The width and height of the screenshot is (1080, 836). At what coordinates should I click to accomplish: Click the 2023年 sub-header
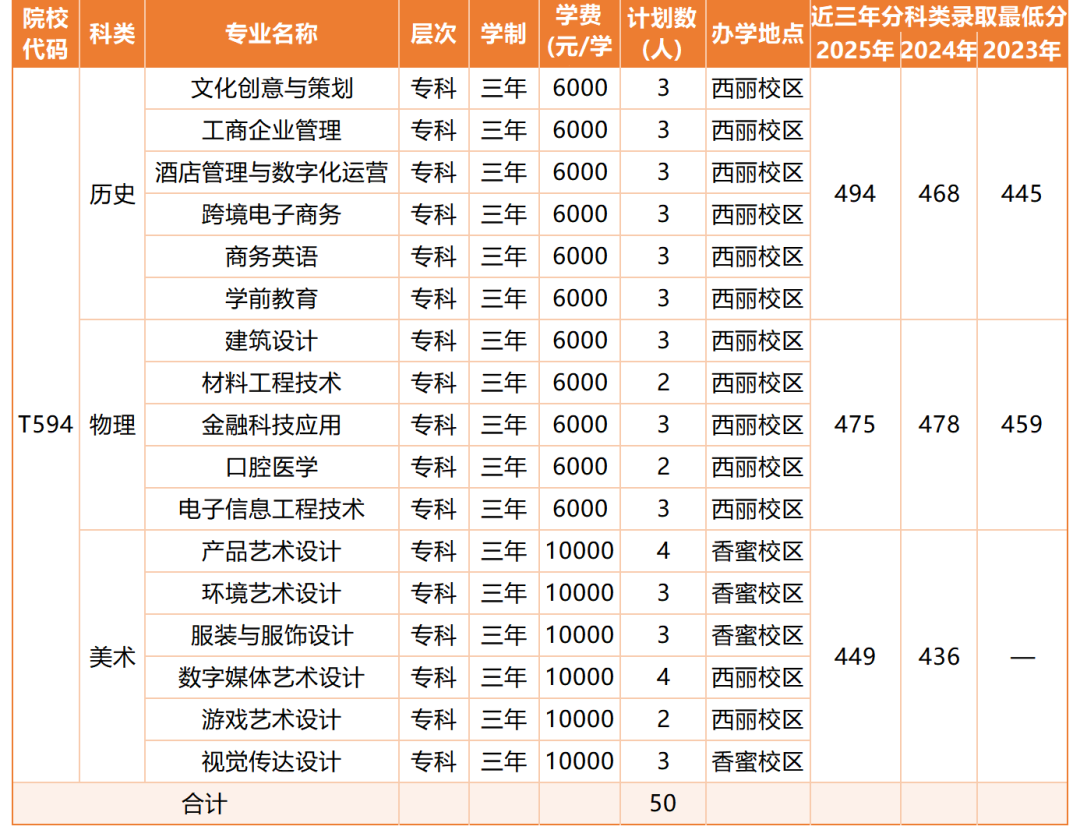(1022, 50)
